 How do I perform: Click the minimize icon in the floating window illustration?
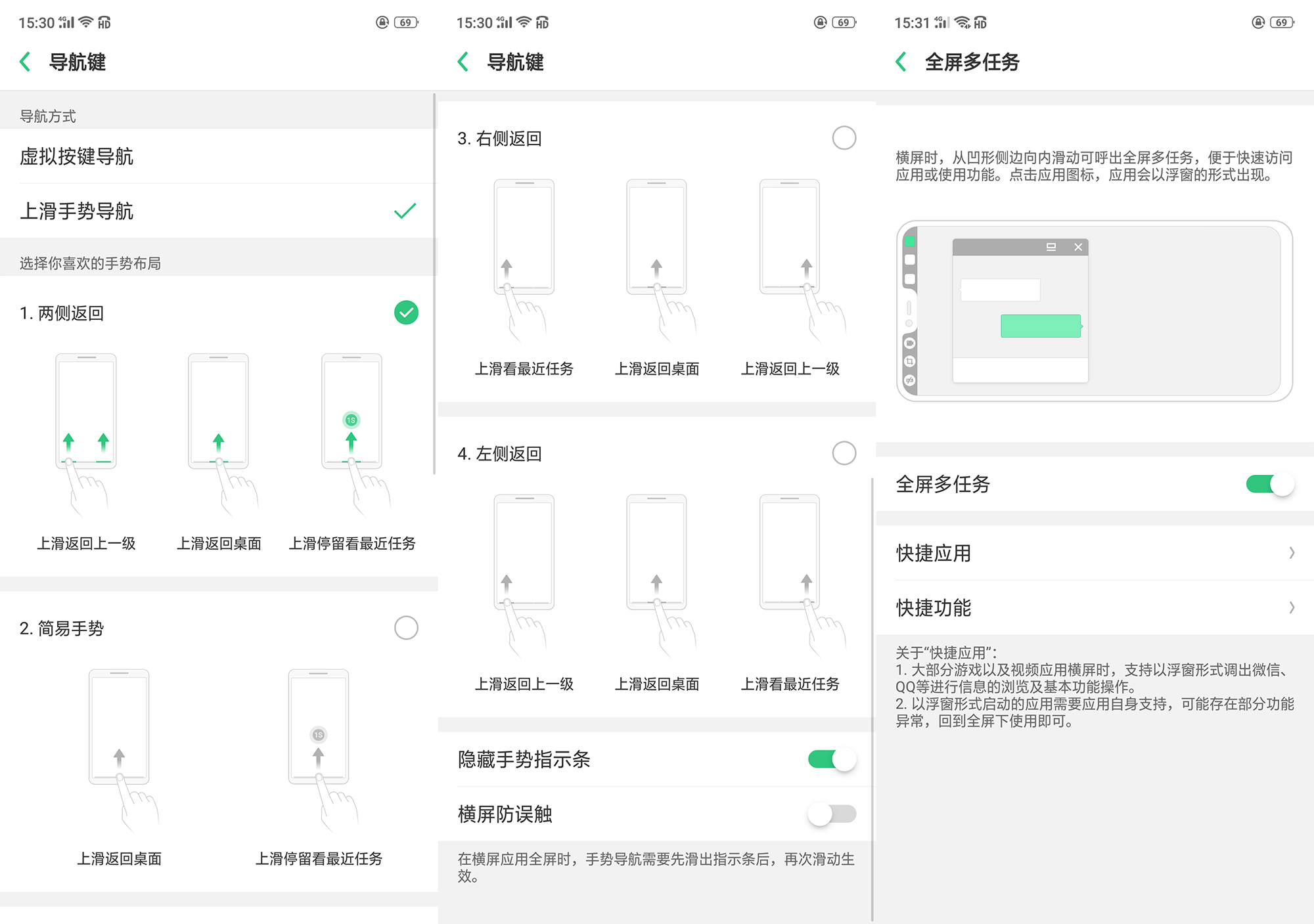pyautogui.click(x=1053, y=248)
